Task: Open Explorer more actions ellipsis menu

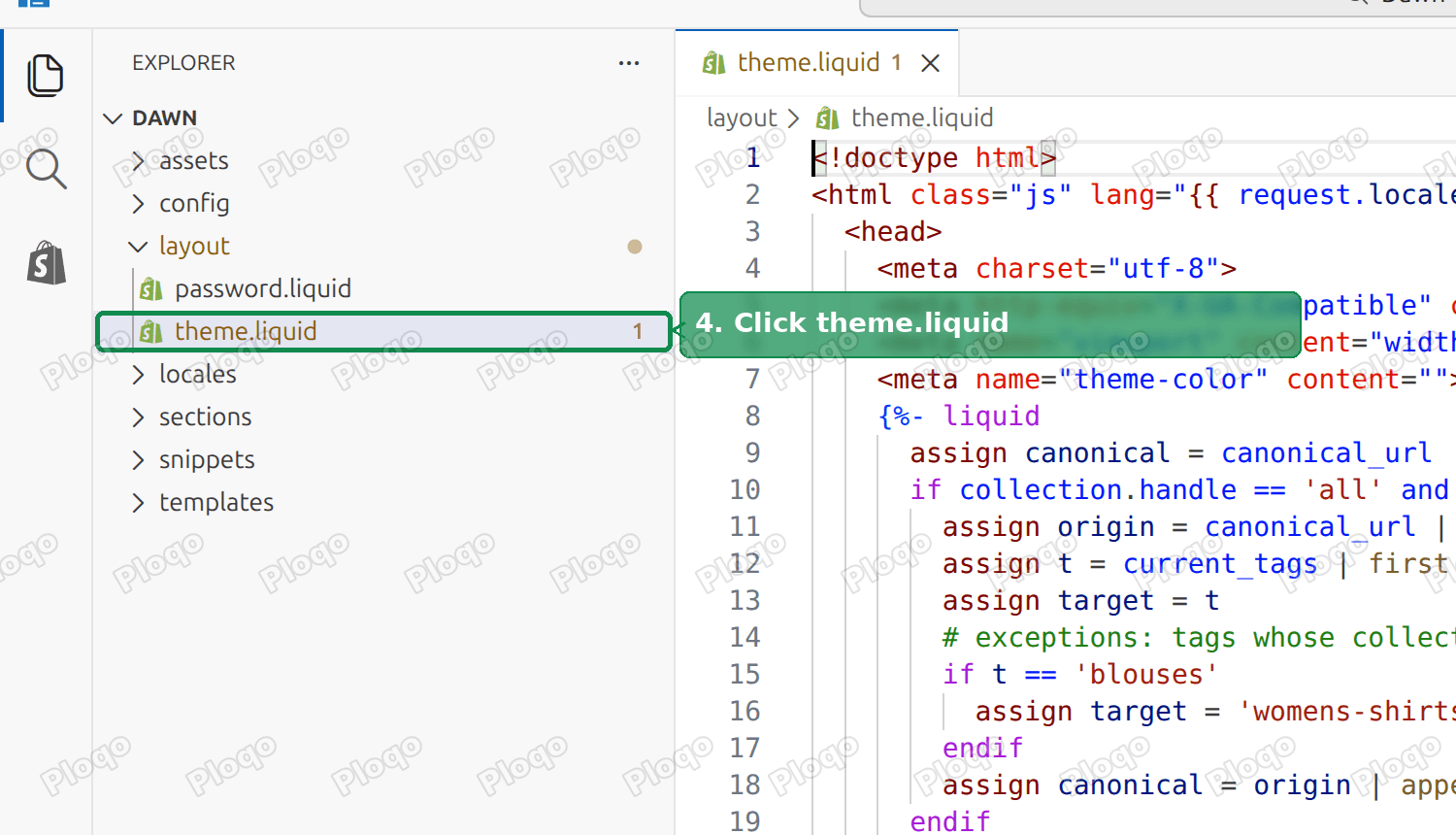Action: pyautogui.click(x=629, y=63)
